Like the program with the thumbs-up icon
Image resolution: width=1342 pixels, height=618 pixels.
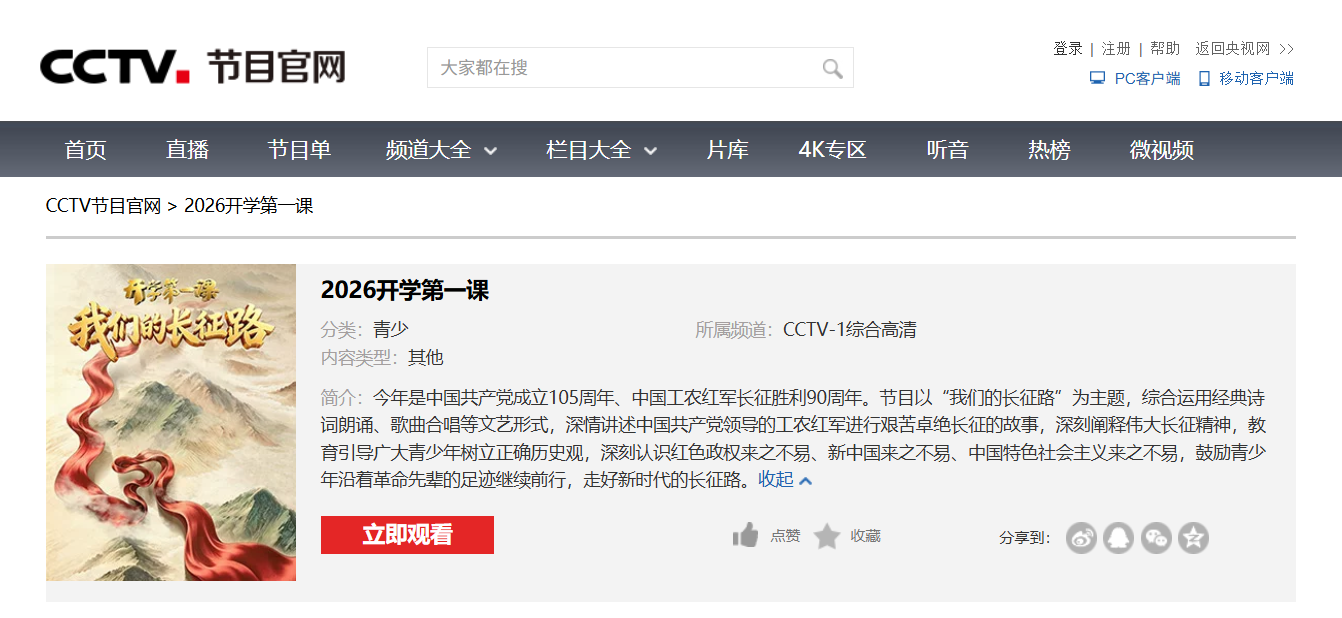click(745, 536)
